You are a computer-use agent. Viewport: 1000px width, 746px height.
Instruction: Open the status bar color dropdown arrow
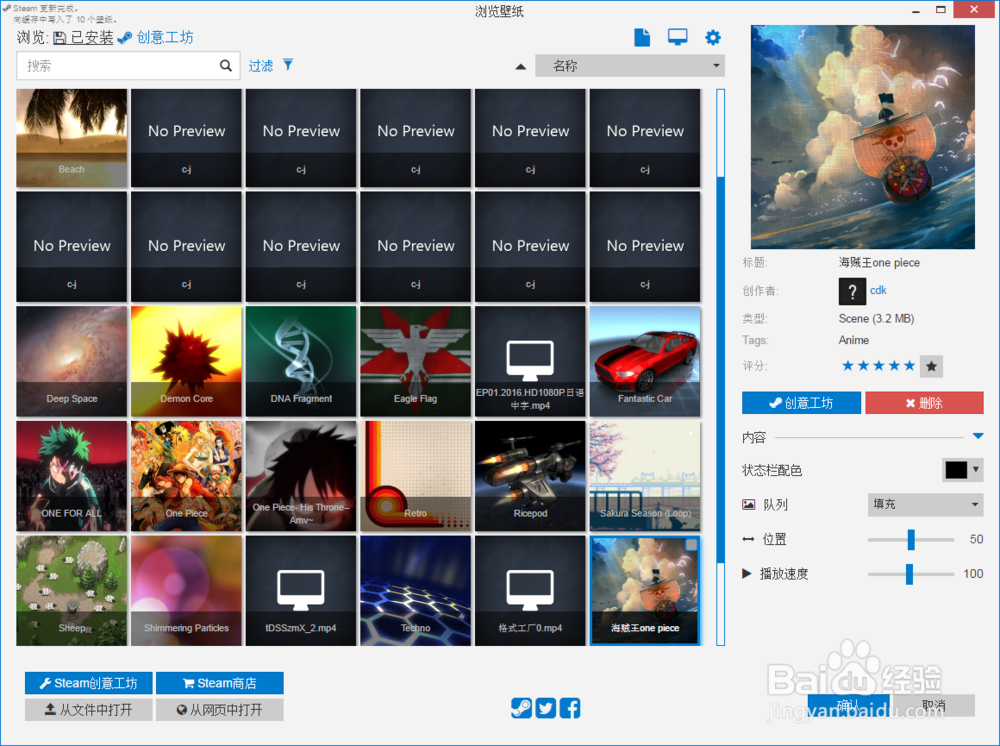[976, 470]
